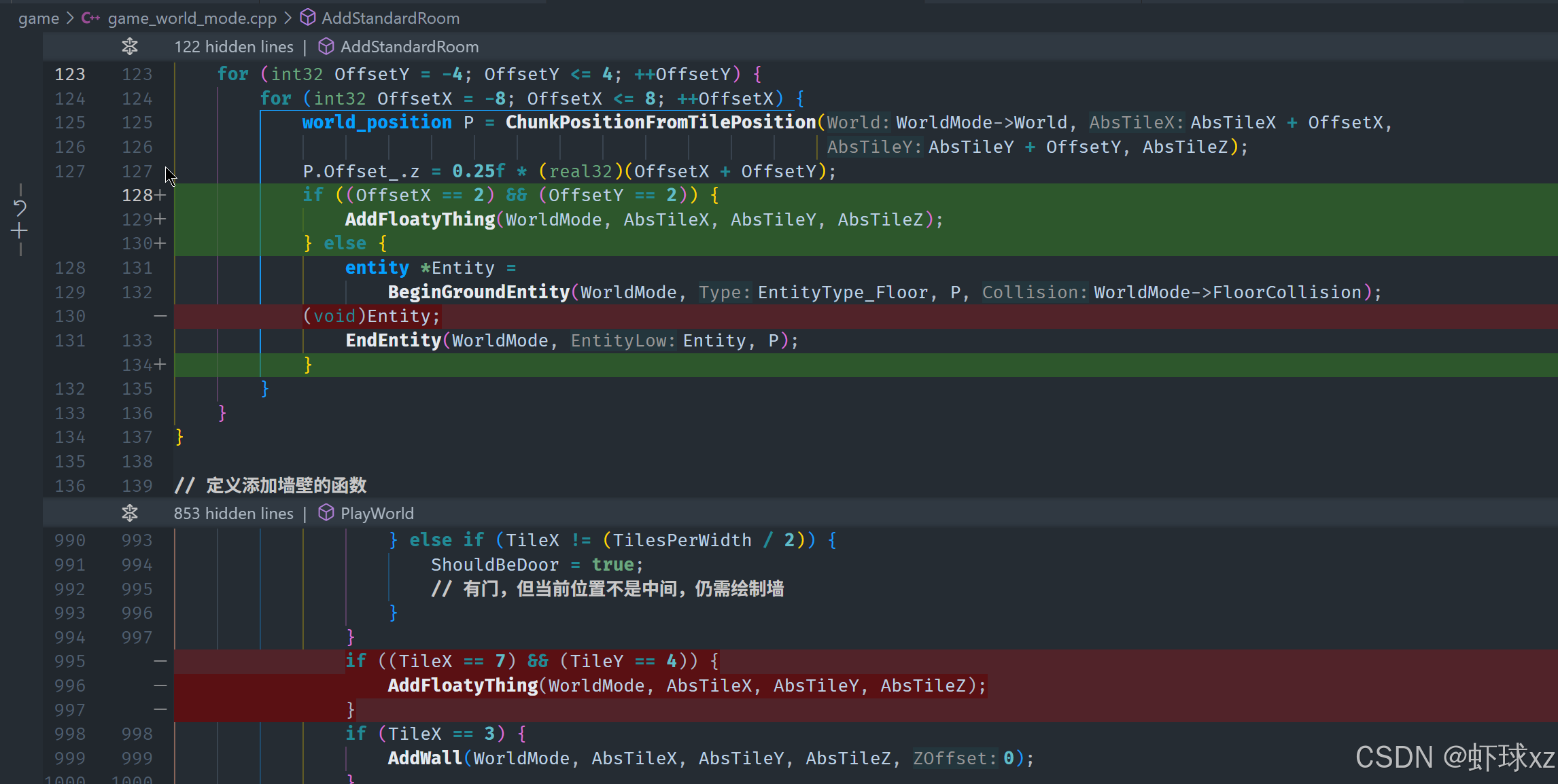Open the AddStandardRoom breadcrumb symbol
Image resolution: width=1558 pixels, height=784 pixels.
(390, 18)
